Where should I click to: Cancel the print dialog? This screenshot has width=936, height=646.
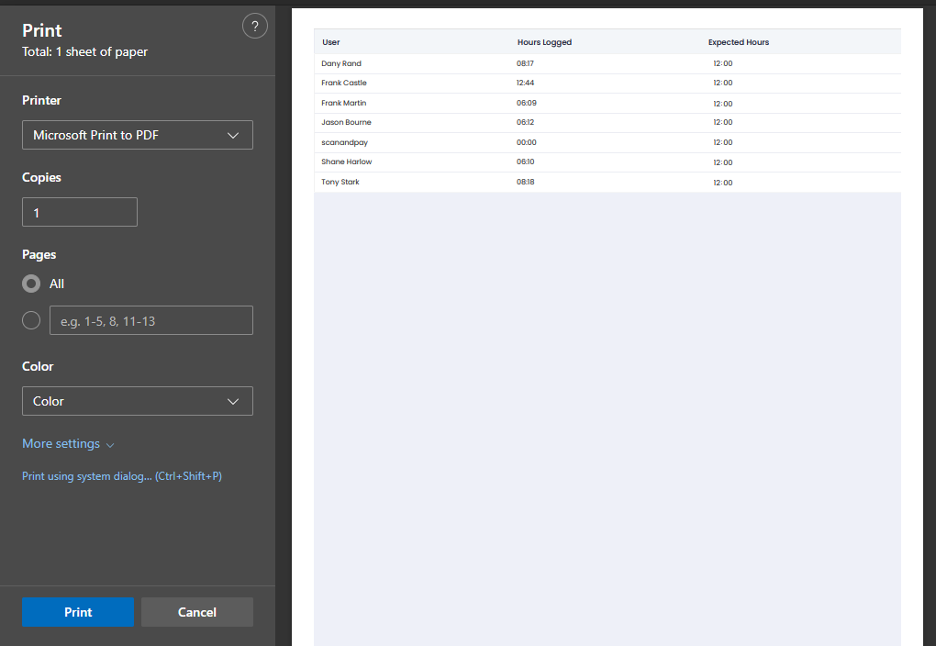click(197, 612)
